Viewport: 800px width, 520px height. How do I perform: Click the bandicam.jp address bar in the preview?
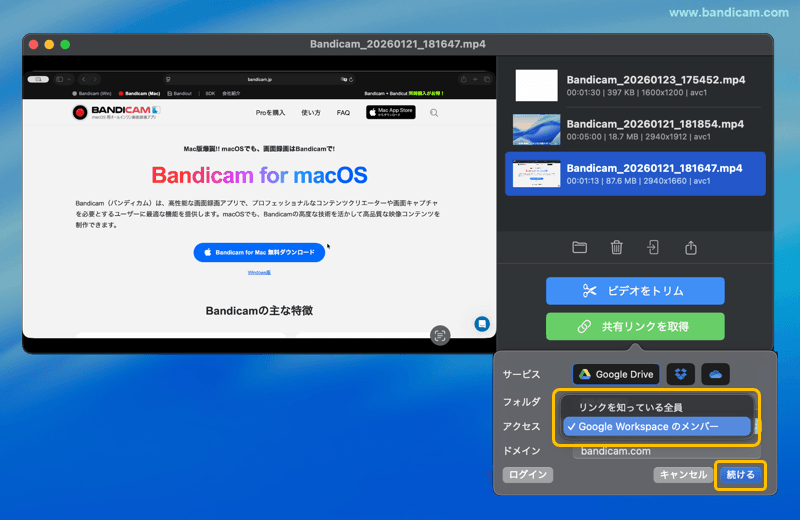tap(259, 79)
